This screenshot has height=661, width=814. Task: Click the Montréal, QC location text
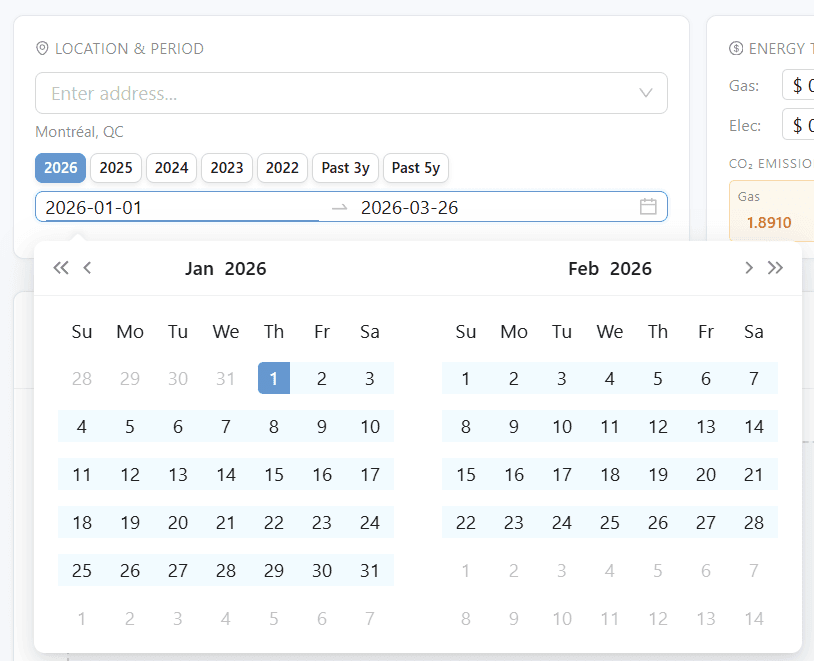pos(79,132)
